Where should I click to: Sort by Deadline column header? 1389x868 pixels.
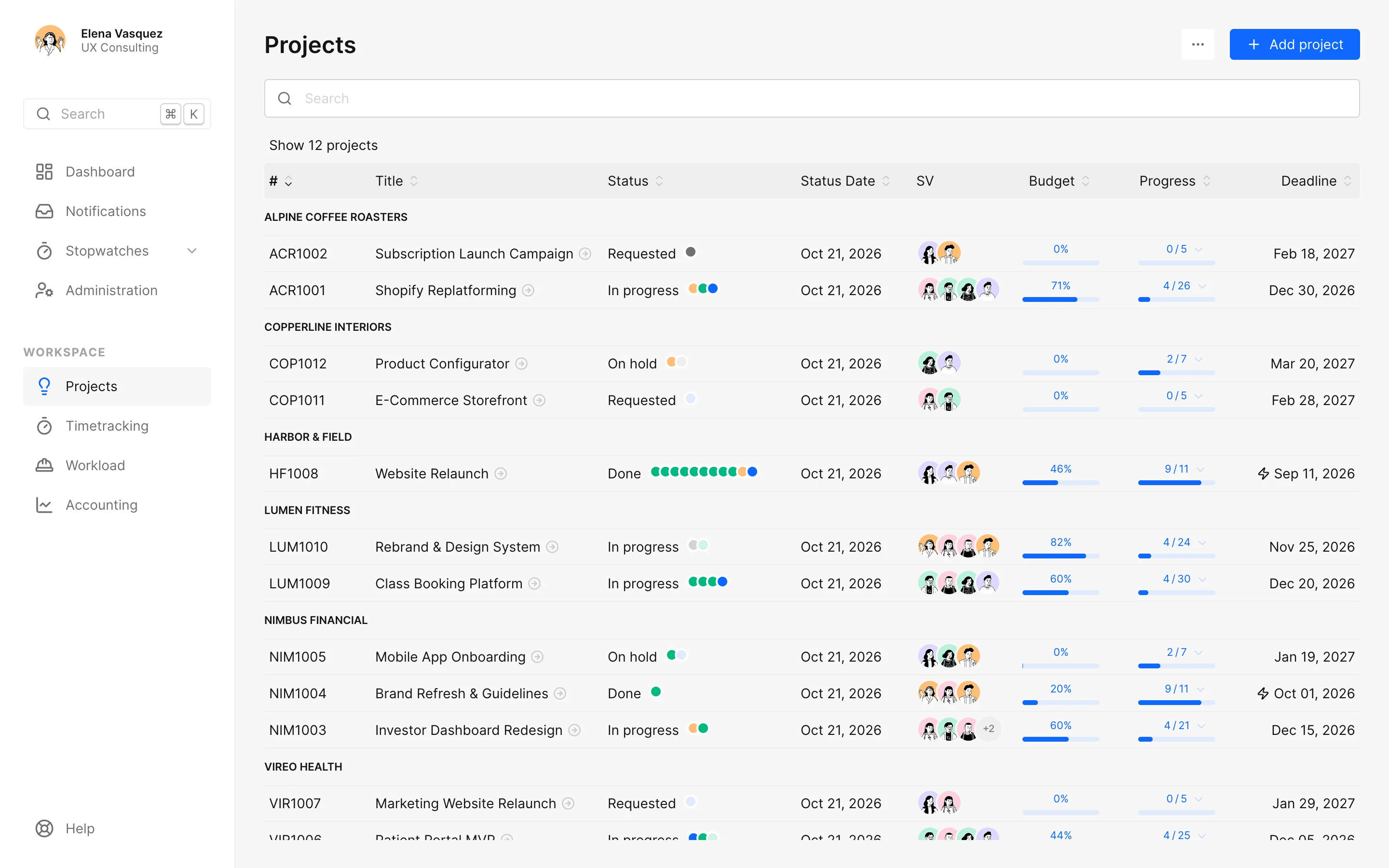(1317, 181)
